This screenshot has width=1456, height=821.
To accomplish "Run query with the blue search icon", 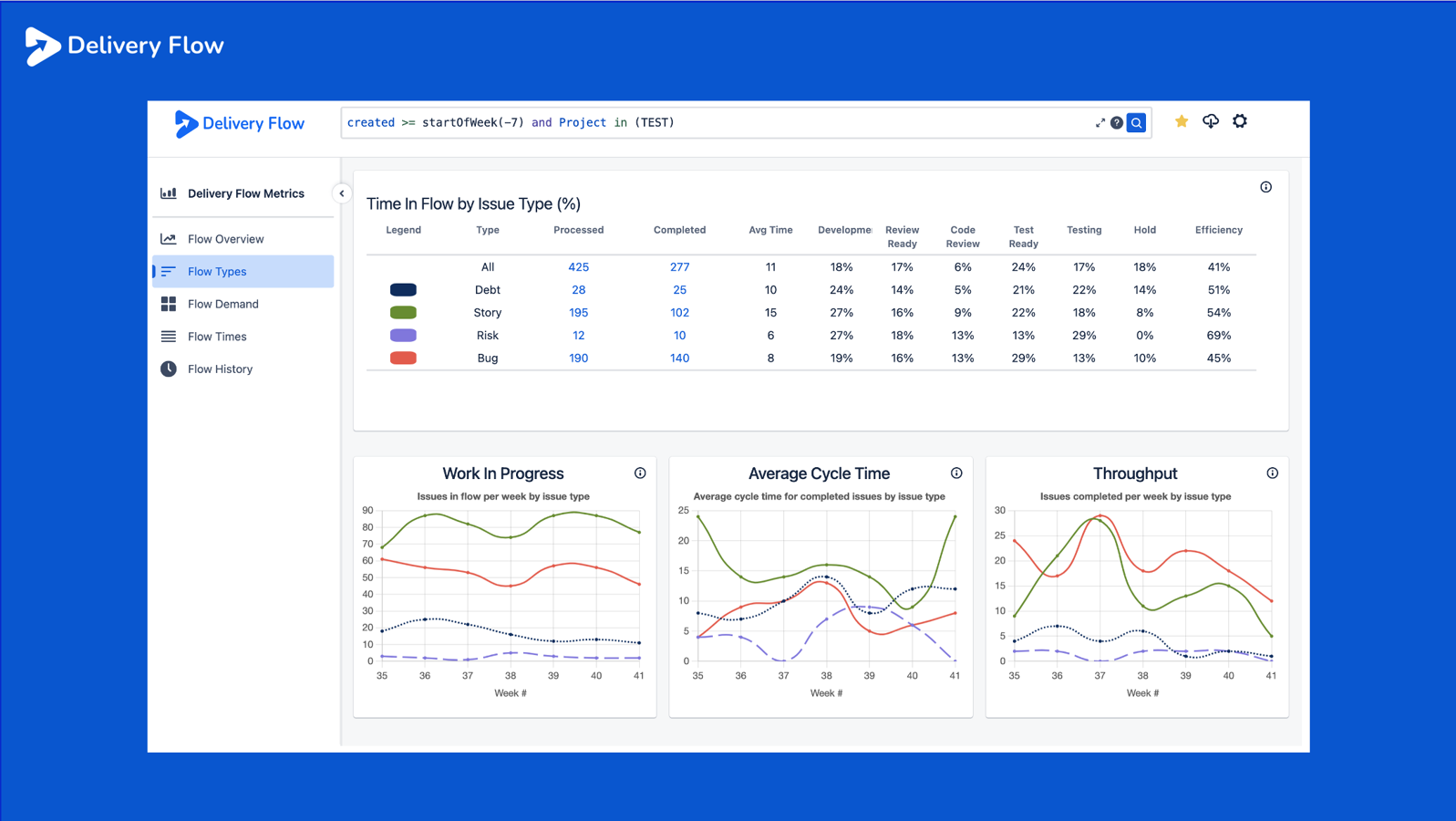I will point(1136,122).
